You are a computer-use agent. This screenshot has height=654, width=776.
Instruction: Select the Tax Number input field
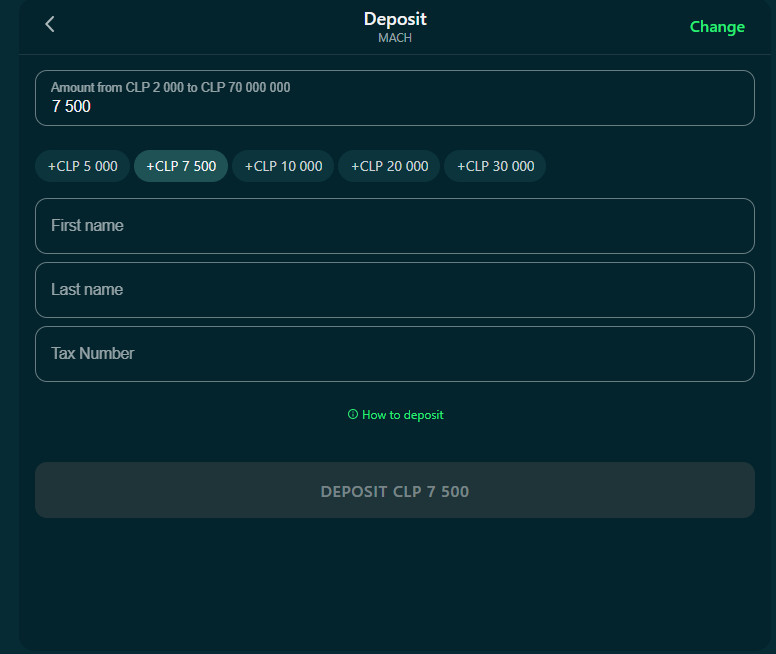click(x=394, y=354)
